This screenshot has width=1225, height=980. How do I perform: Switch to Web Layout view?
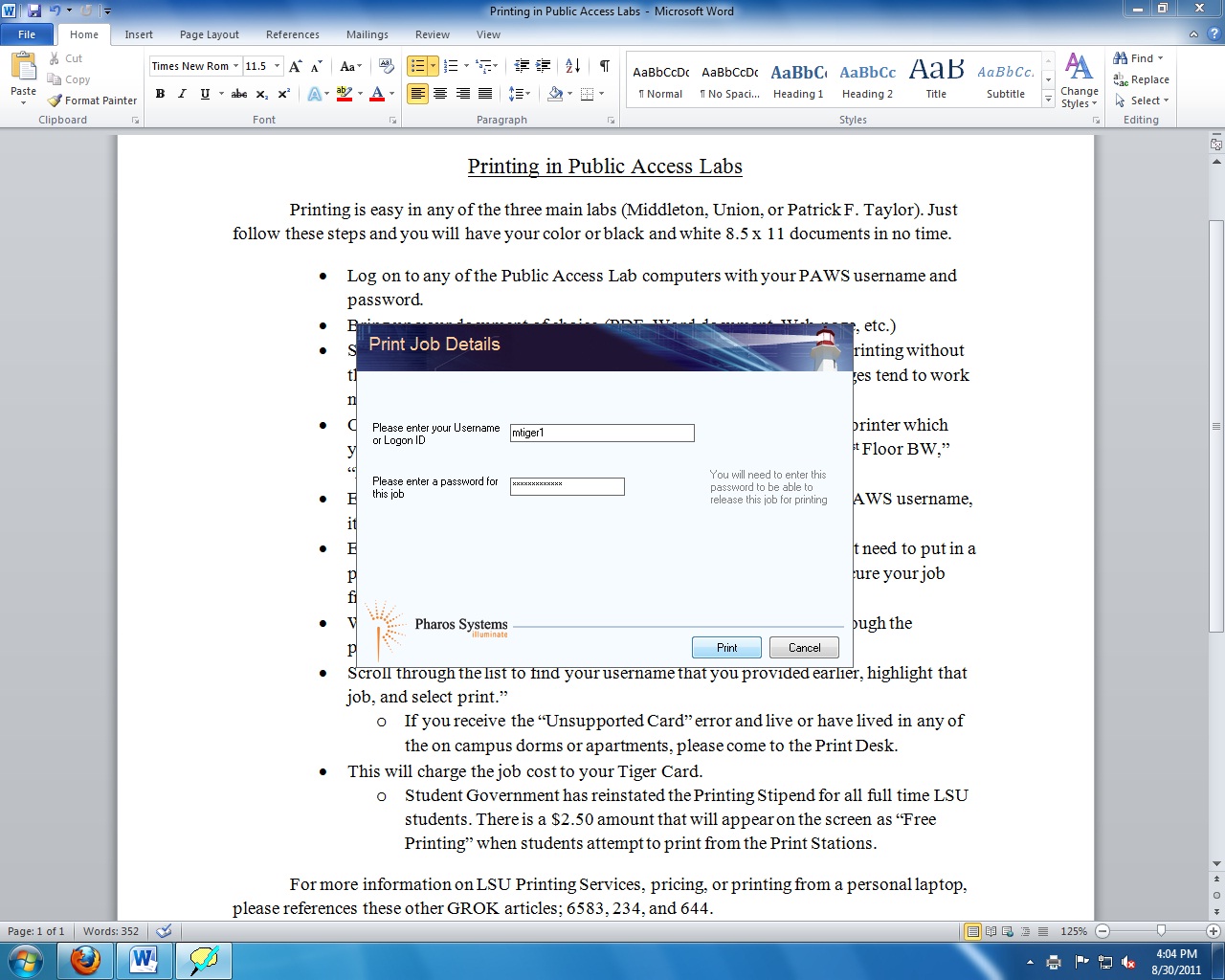pyautogui.click(x=1008, y=931)
